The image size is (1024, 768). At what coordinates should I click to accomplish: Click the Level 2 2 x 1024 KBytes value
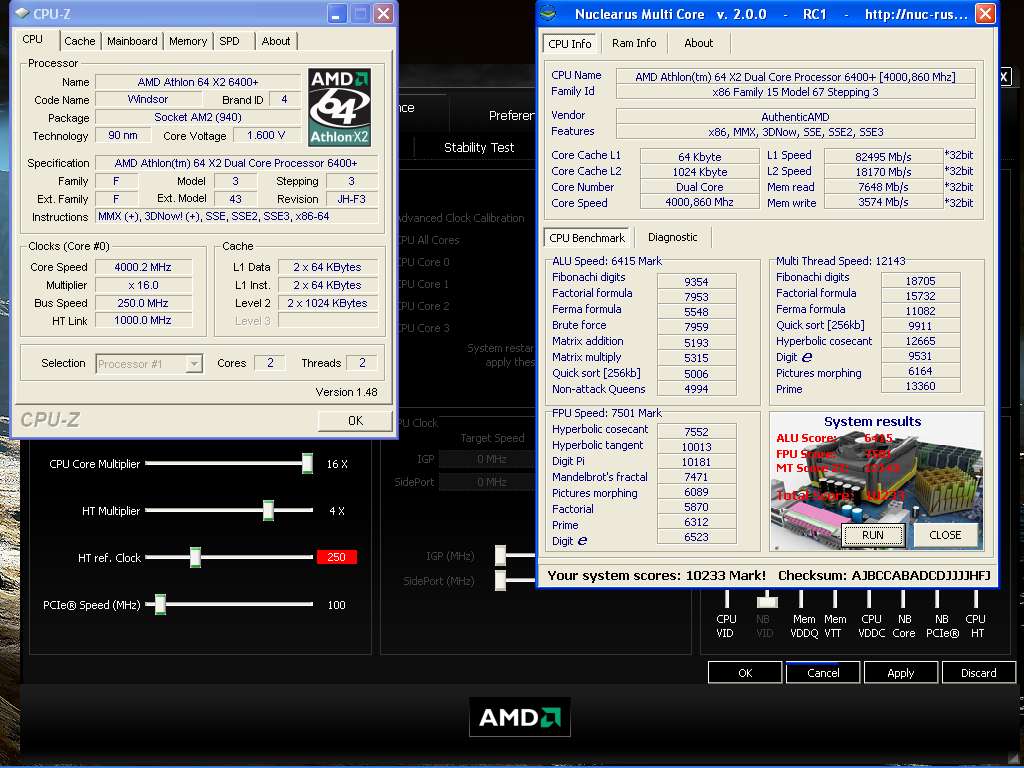328,303
